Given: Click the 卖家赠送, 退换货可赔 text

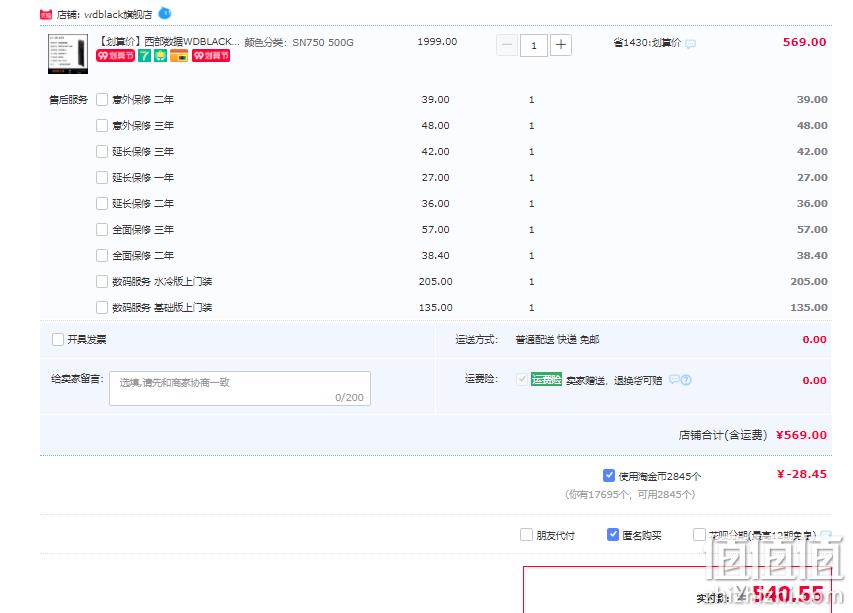Looking at the screenshot, I should click(614, 381).
